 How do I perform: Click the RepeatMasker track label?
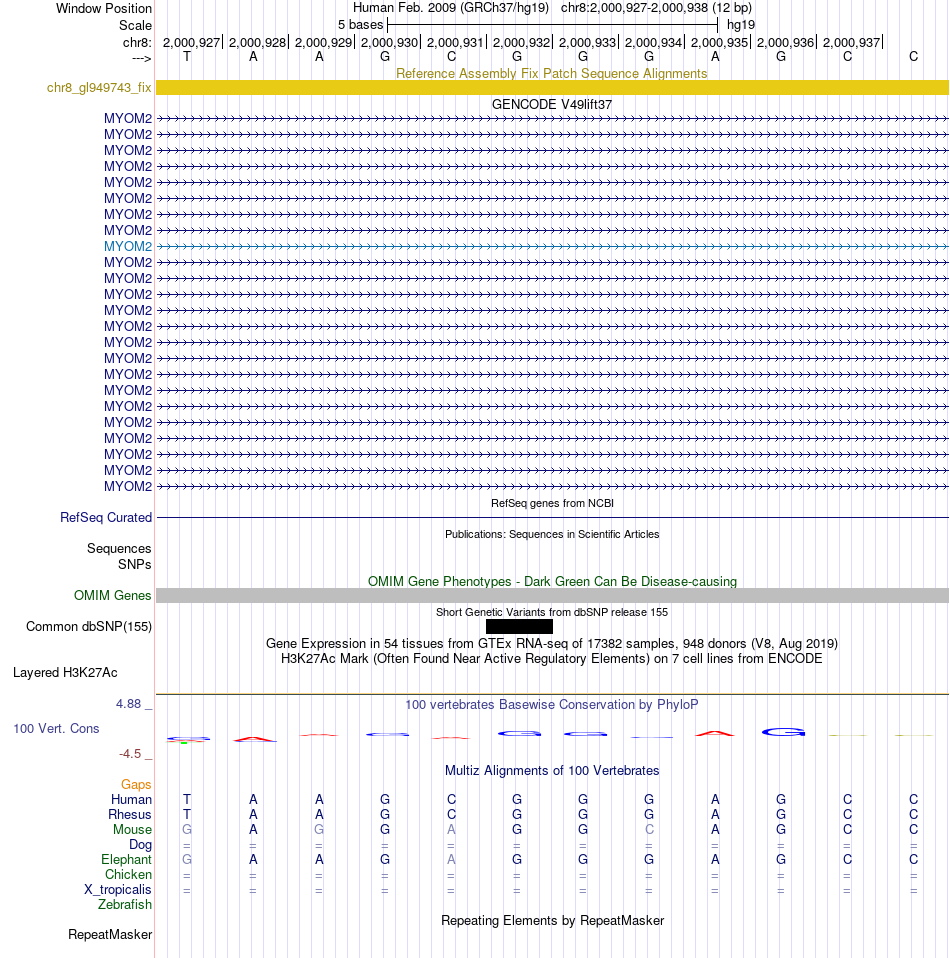(x=110, y=935)
